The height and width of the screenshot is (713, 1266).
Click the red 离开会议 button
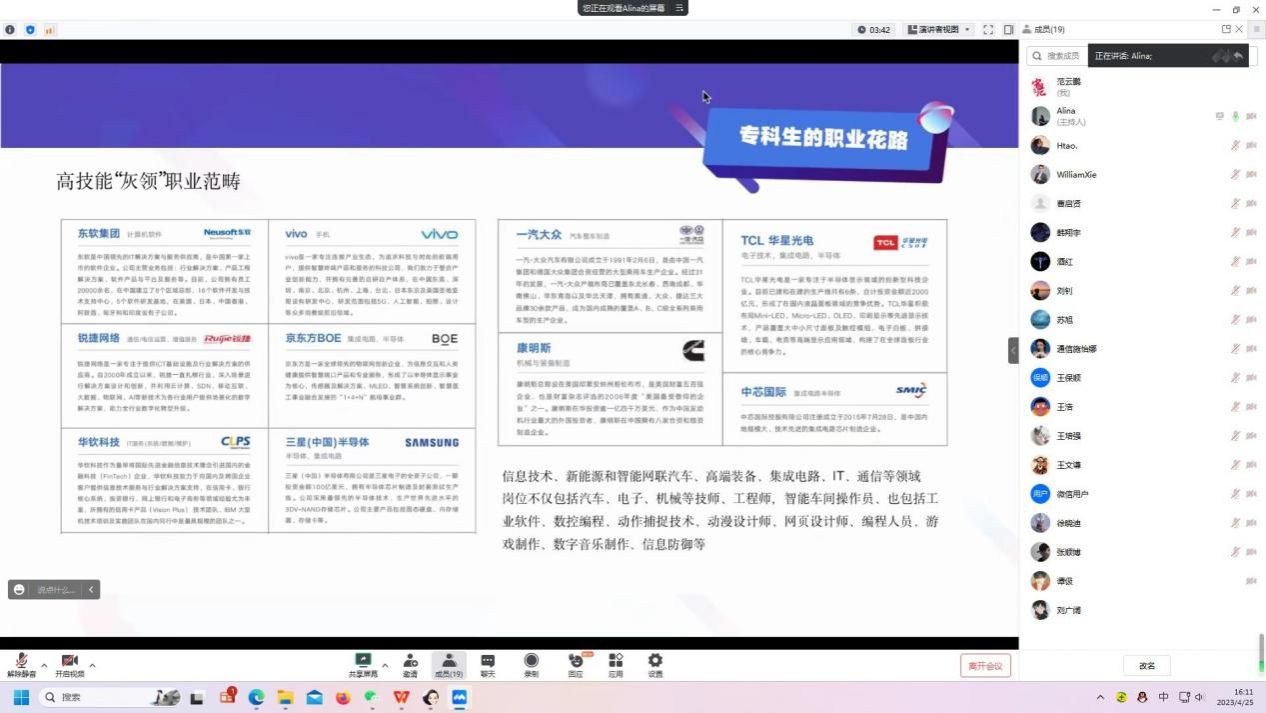point(985,666)
